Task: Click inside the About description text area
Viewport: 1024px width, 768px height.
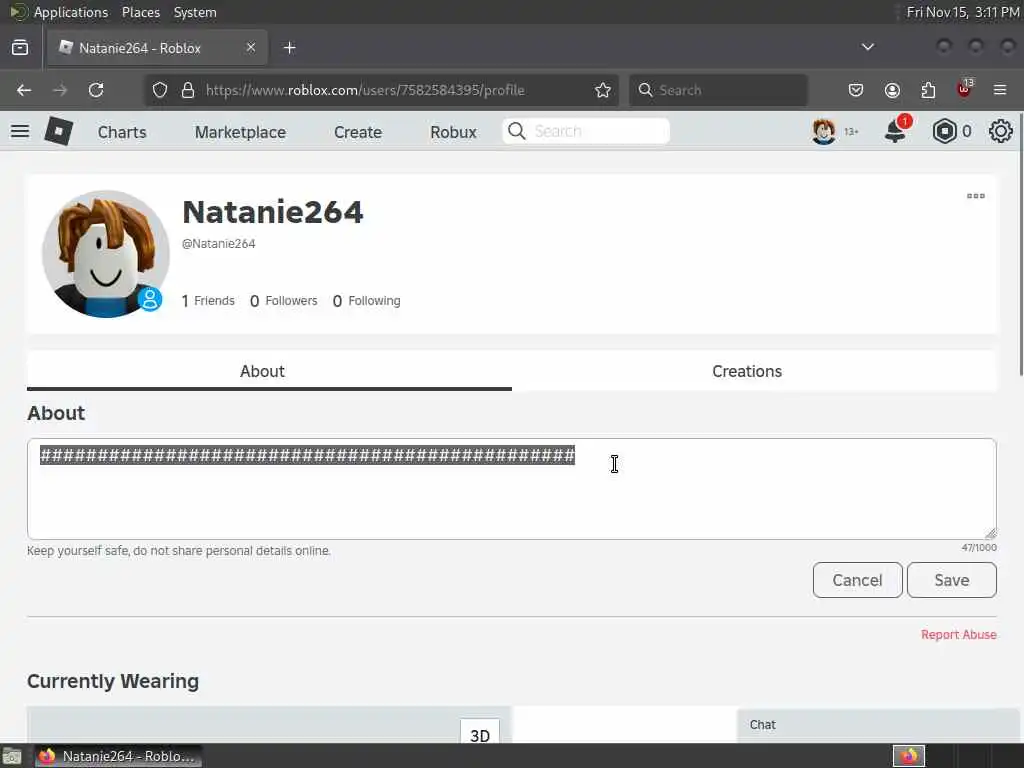Action: pos(512,489)
